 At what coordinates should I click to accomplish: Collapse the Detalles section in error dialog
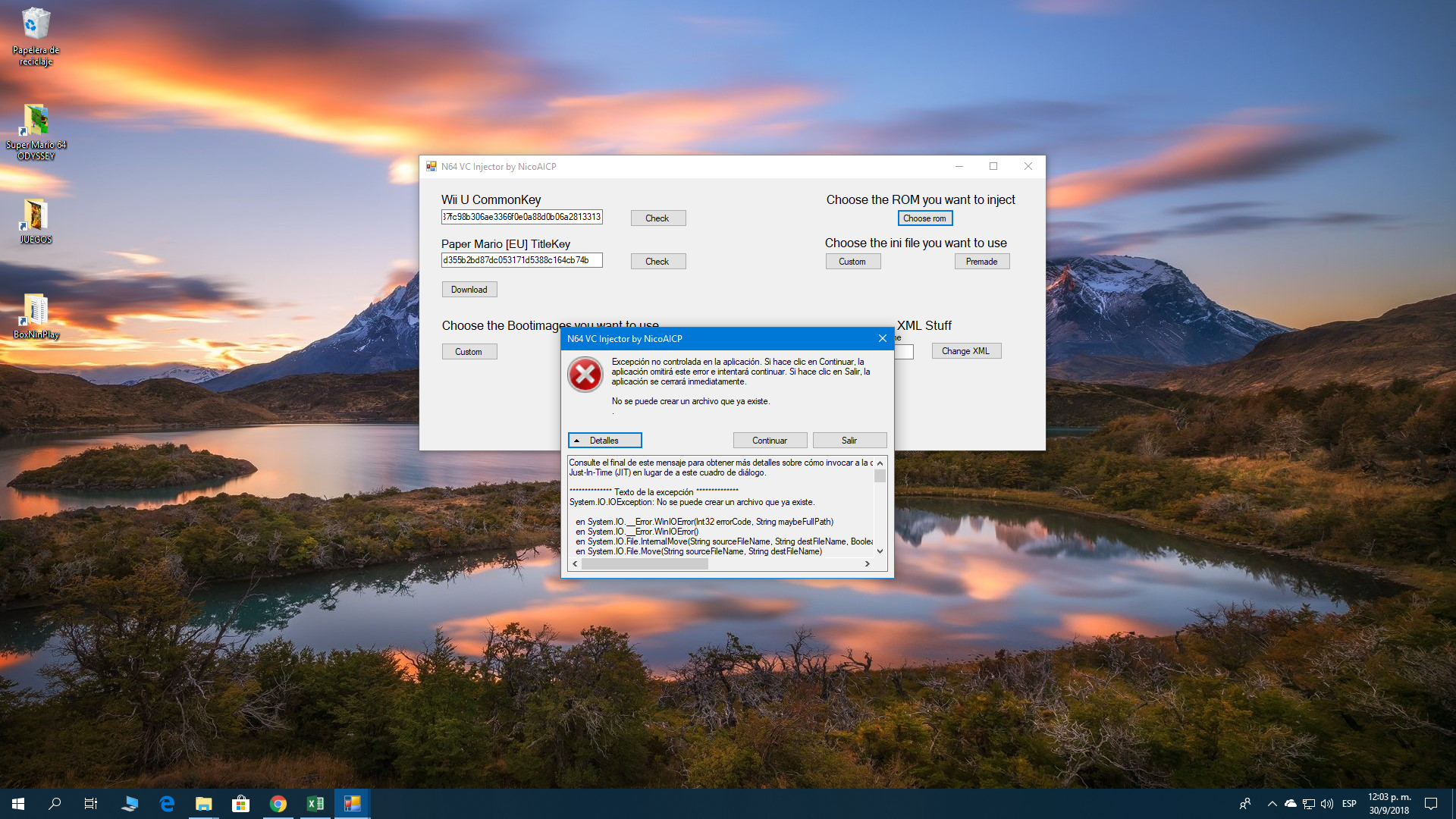coord(604,441)
